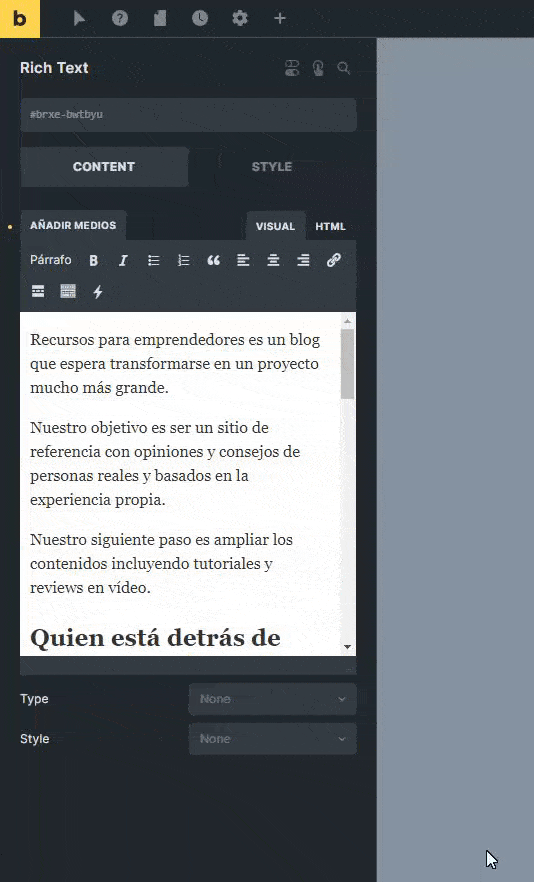Open revisions history clock icon

[200, 19]
